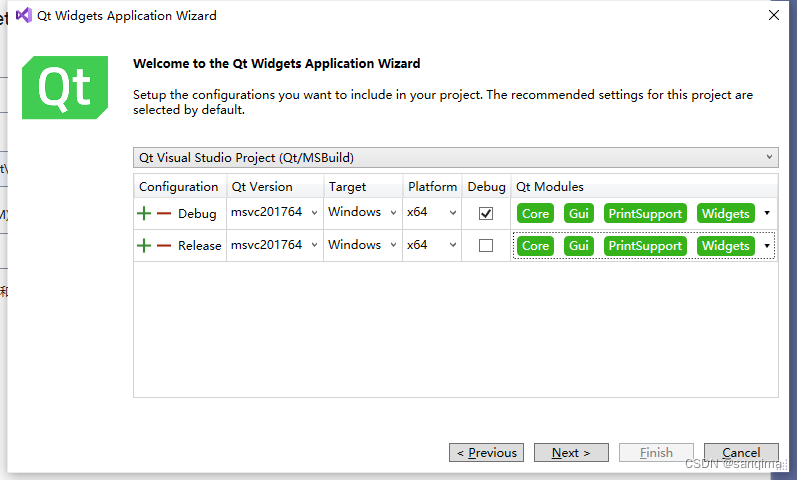The height and width of the screenshot is (480, 797).
Task: Click the Finish button
Action: tap(656, 453)
